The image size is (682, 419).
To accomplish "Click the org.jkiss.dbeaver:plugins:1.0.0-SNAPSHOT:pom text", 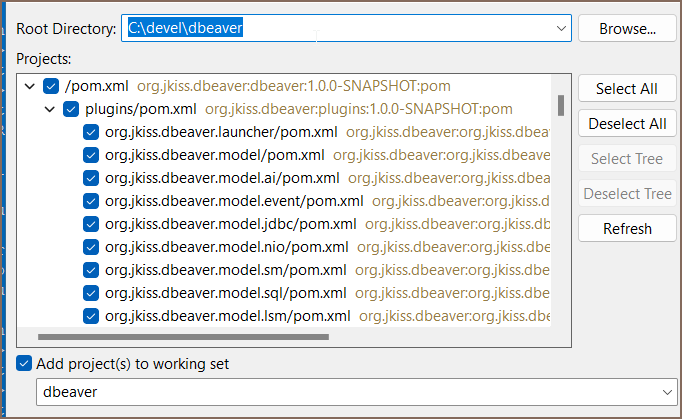I will [x=359, y=109].
